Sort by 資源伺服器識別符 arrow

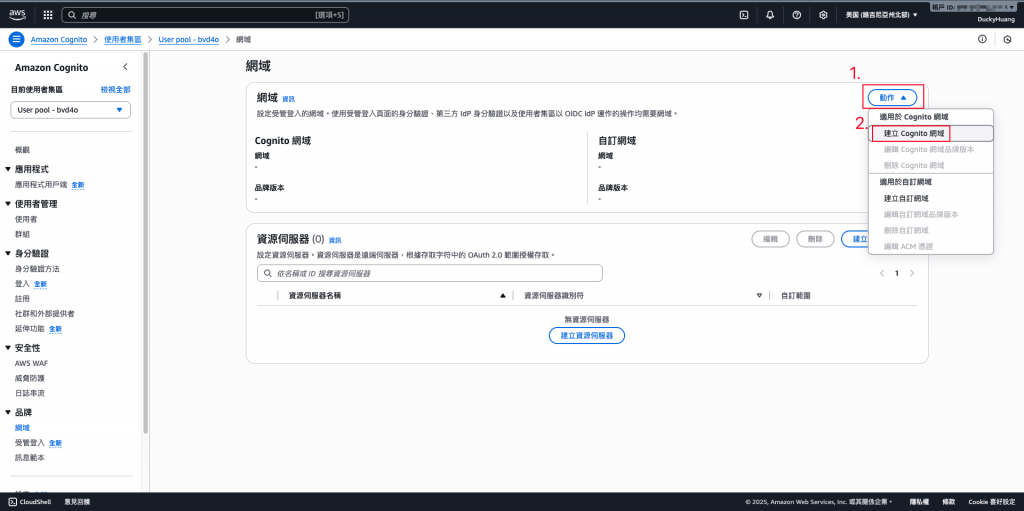pyautogui.click(x=759, y=295)
